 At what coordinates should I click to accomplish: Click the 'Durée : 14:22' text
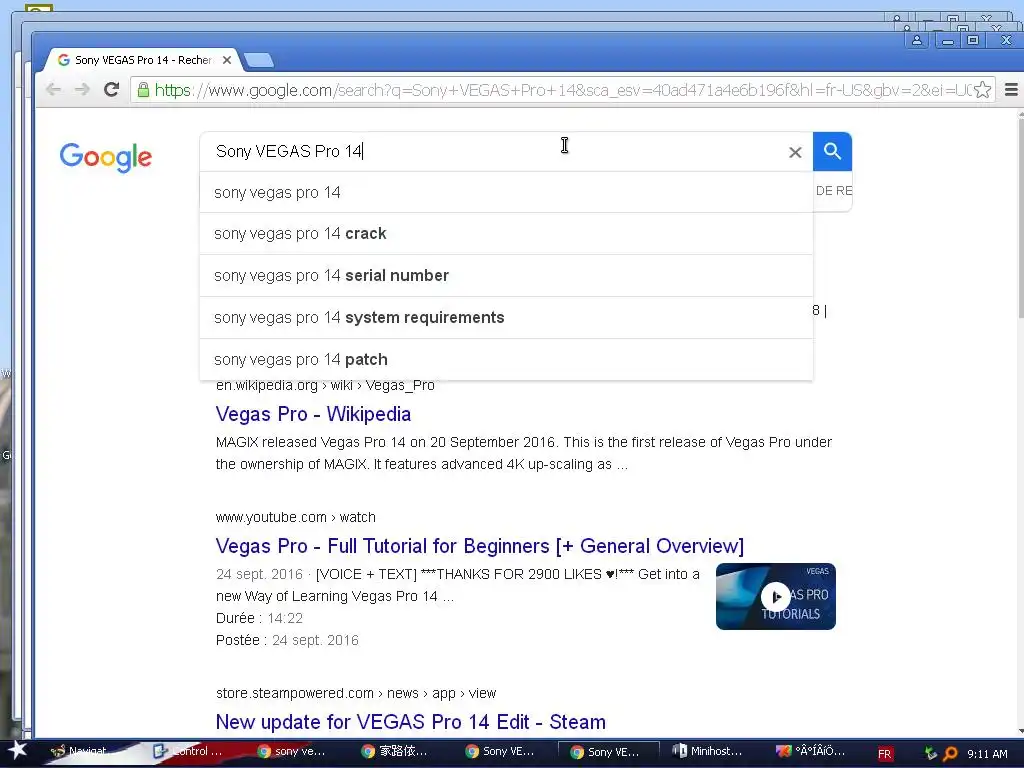(259, 618)
